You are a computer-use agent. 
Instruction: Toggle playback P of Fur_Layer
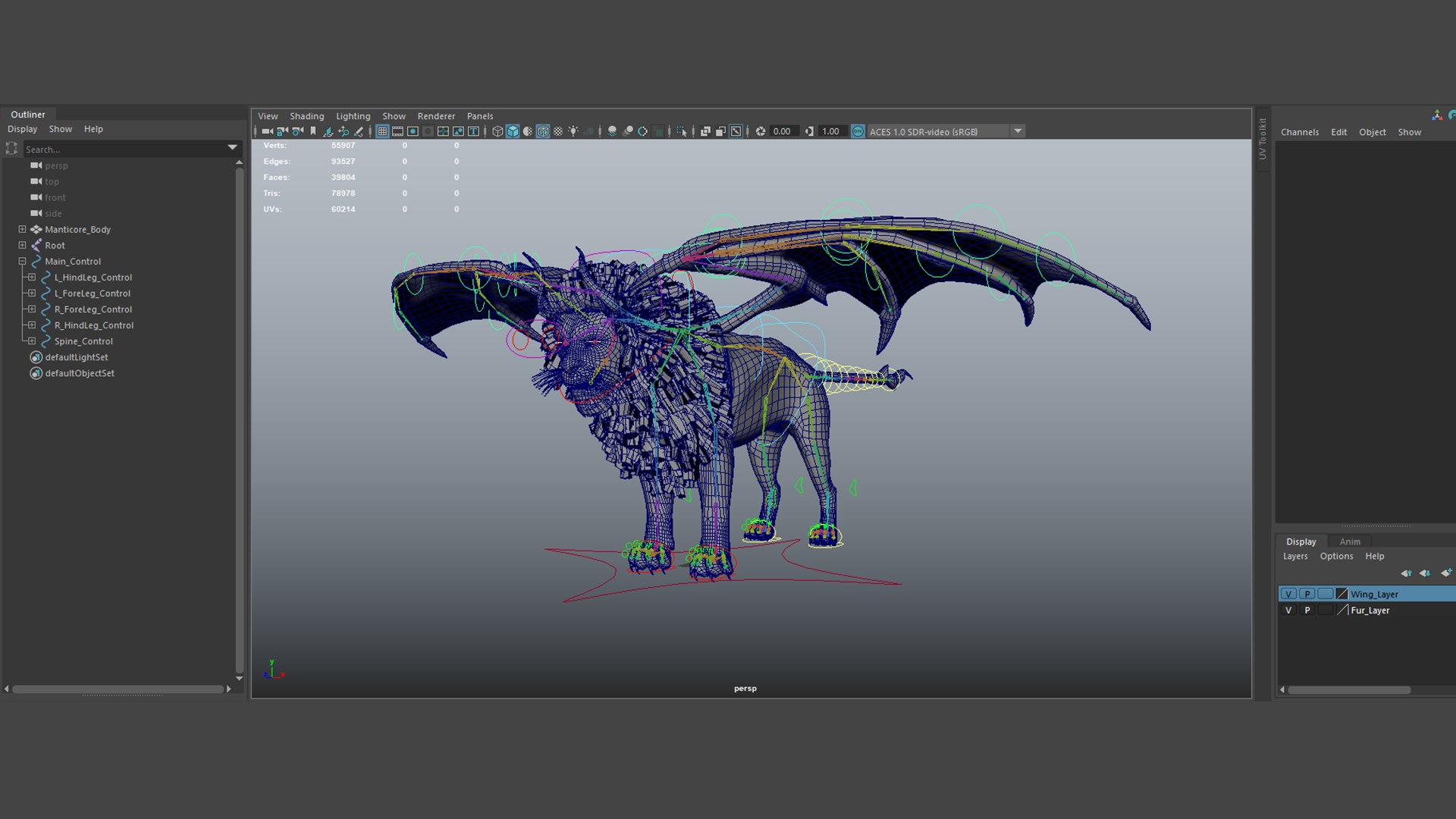[x=1307, y=610]
